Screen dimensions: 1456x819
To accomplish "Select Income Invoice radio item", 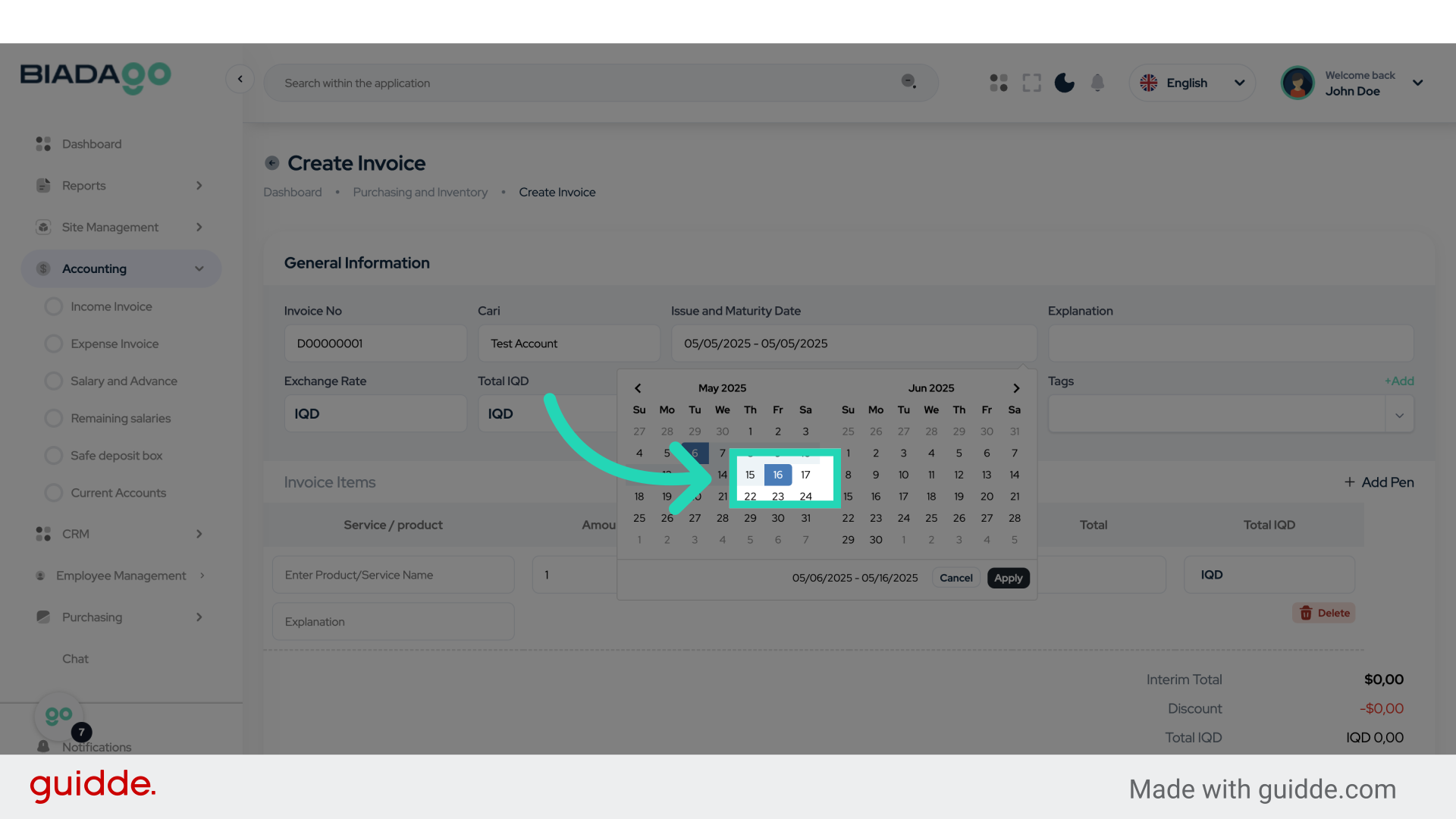I will 54,306.
